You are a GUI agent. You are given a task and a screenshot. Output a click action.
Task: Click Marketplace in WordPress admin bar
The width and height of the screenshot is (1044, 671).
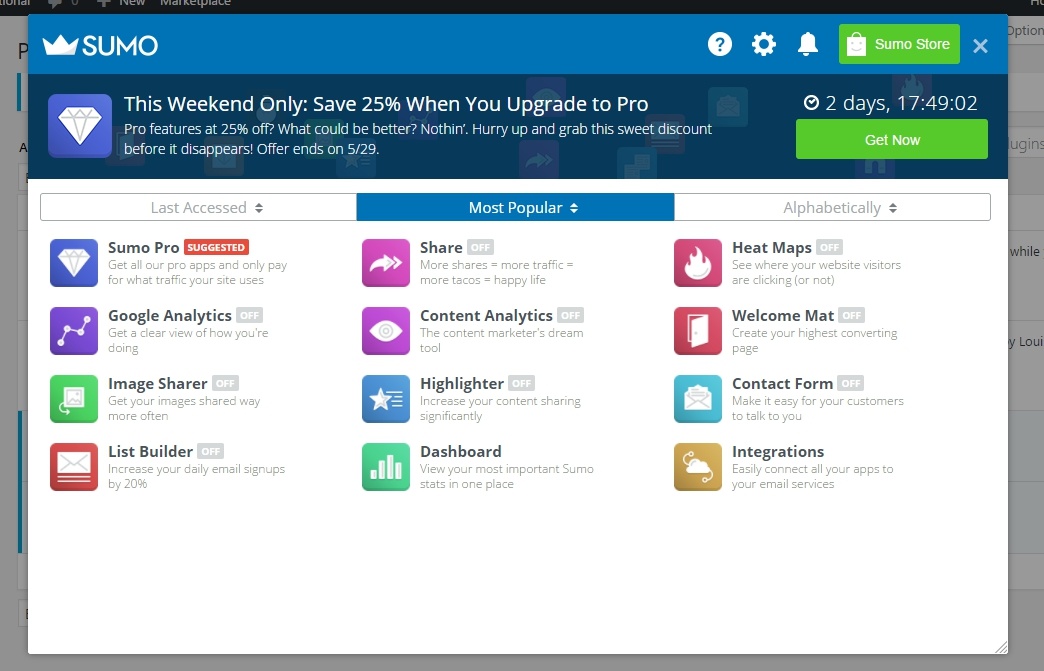click(x=195, y=3)
